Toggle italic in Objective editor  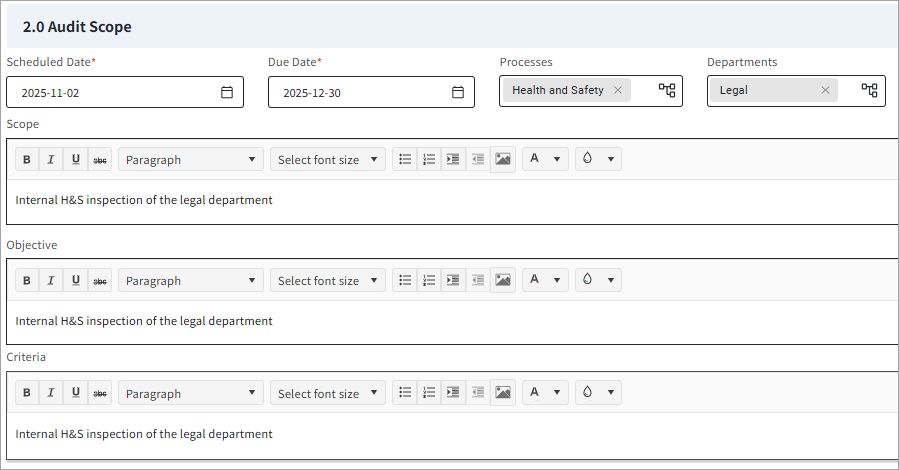tap(51, 280)
